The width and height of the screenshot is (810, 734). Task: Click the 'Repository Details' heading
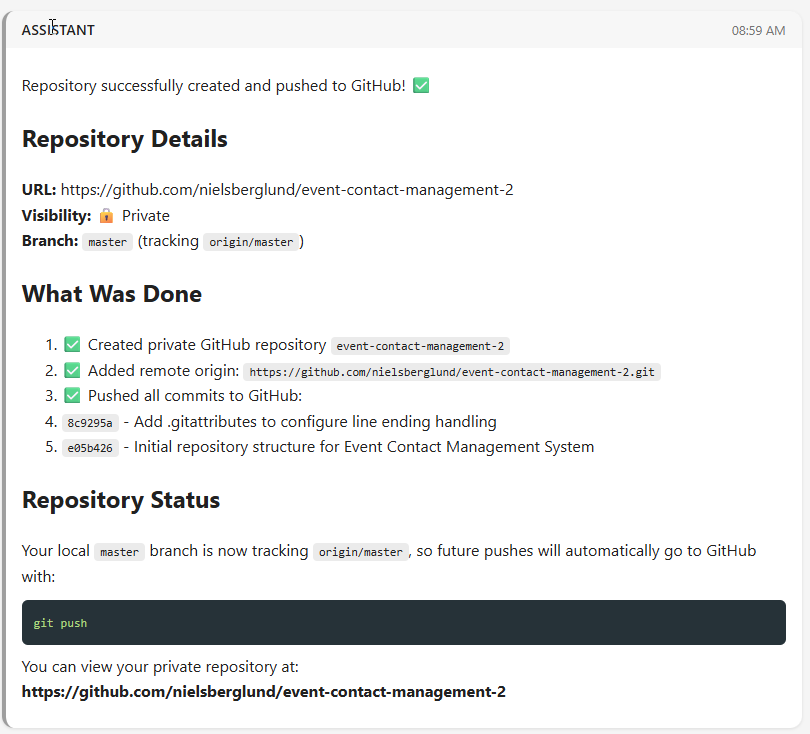(125, 139)
